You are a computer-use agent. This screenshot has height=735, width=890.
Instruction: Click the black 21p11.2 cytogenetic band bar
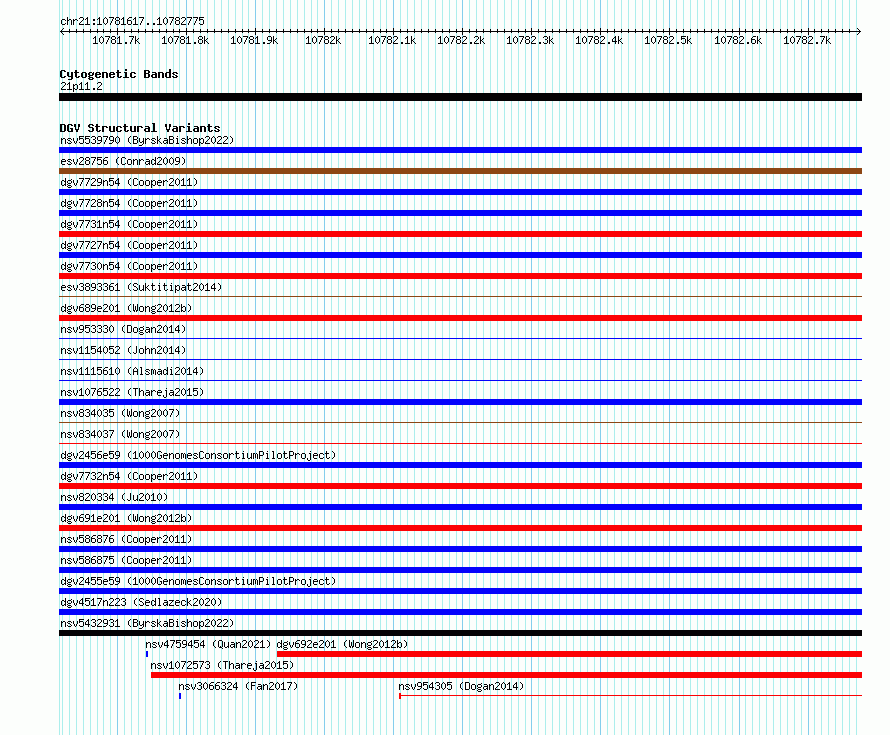[x=460, y=97]
